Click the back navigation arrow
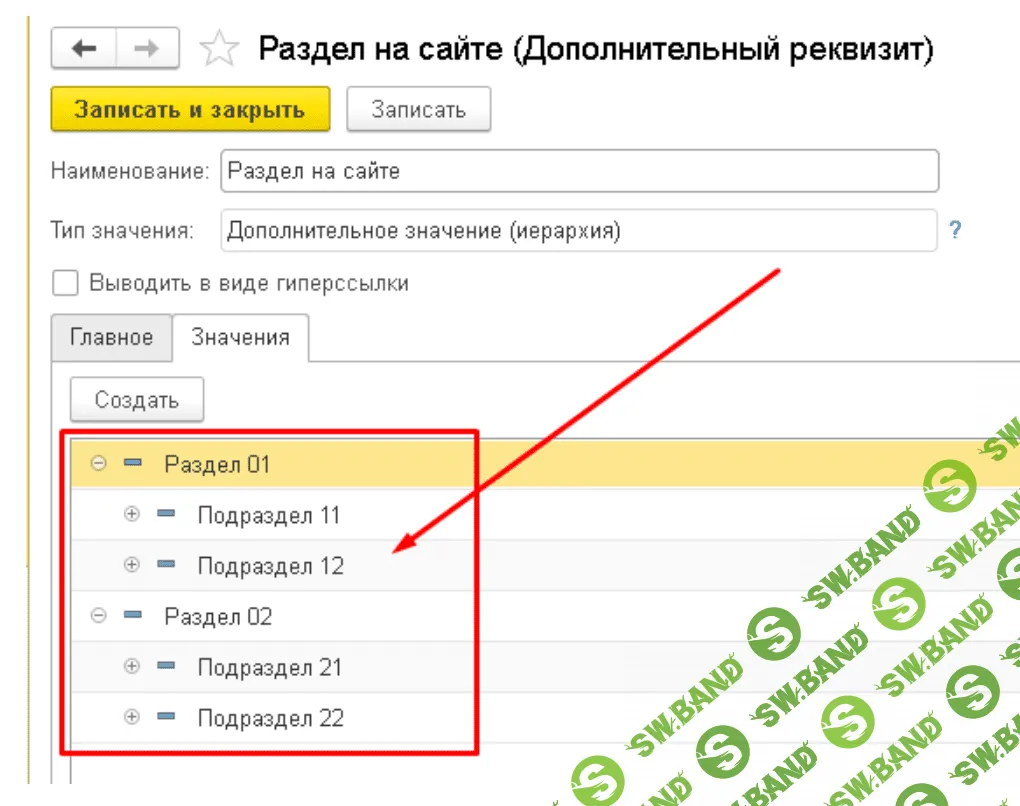This screenshot has height=806, width=1020. 85,47
